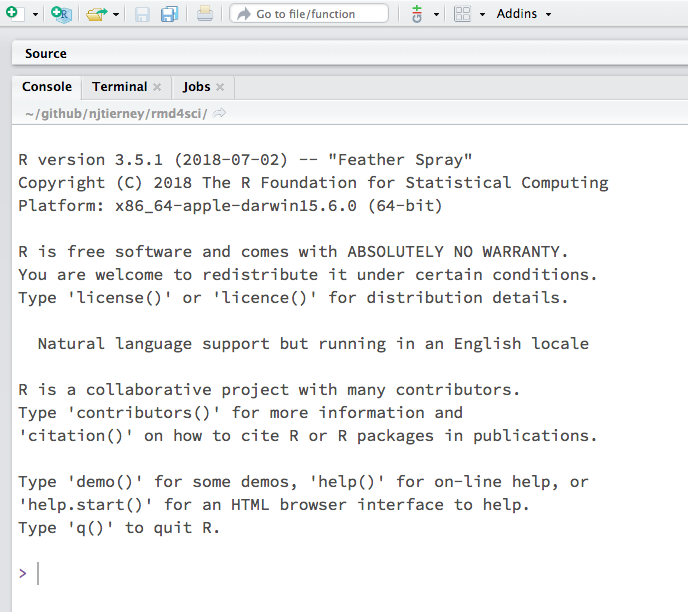
Task: Create a new R project icon
Action: pyautogui.click(x=61, y=14)
